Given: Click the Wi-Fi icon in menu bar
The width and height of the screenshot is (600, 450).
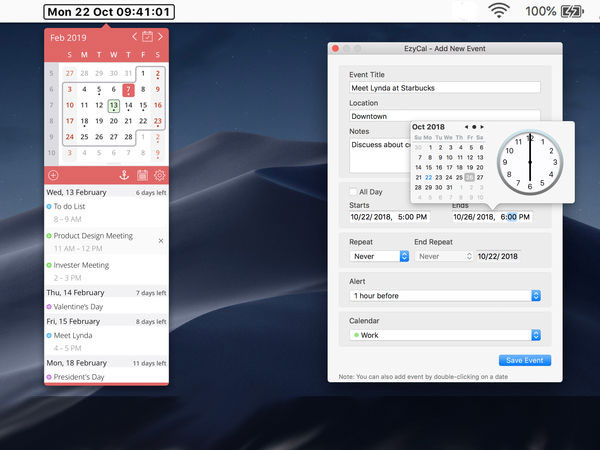Looking at the screenshot, I should coord(499,11).
